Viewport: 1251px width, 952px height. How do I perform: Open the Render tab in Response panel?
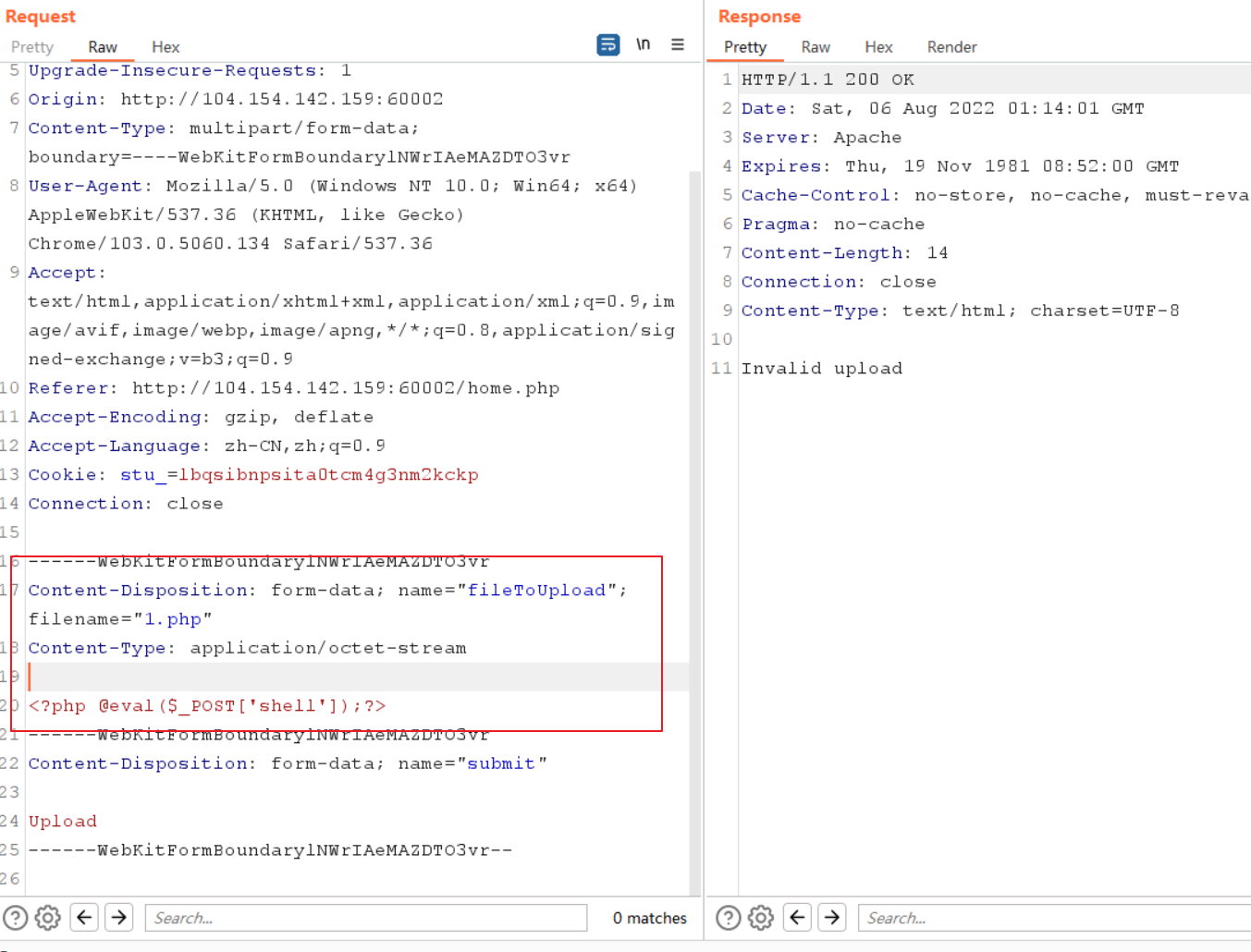point(951,47)
